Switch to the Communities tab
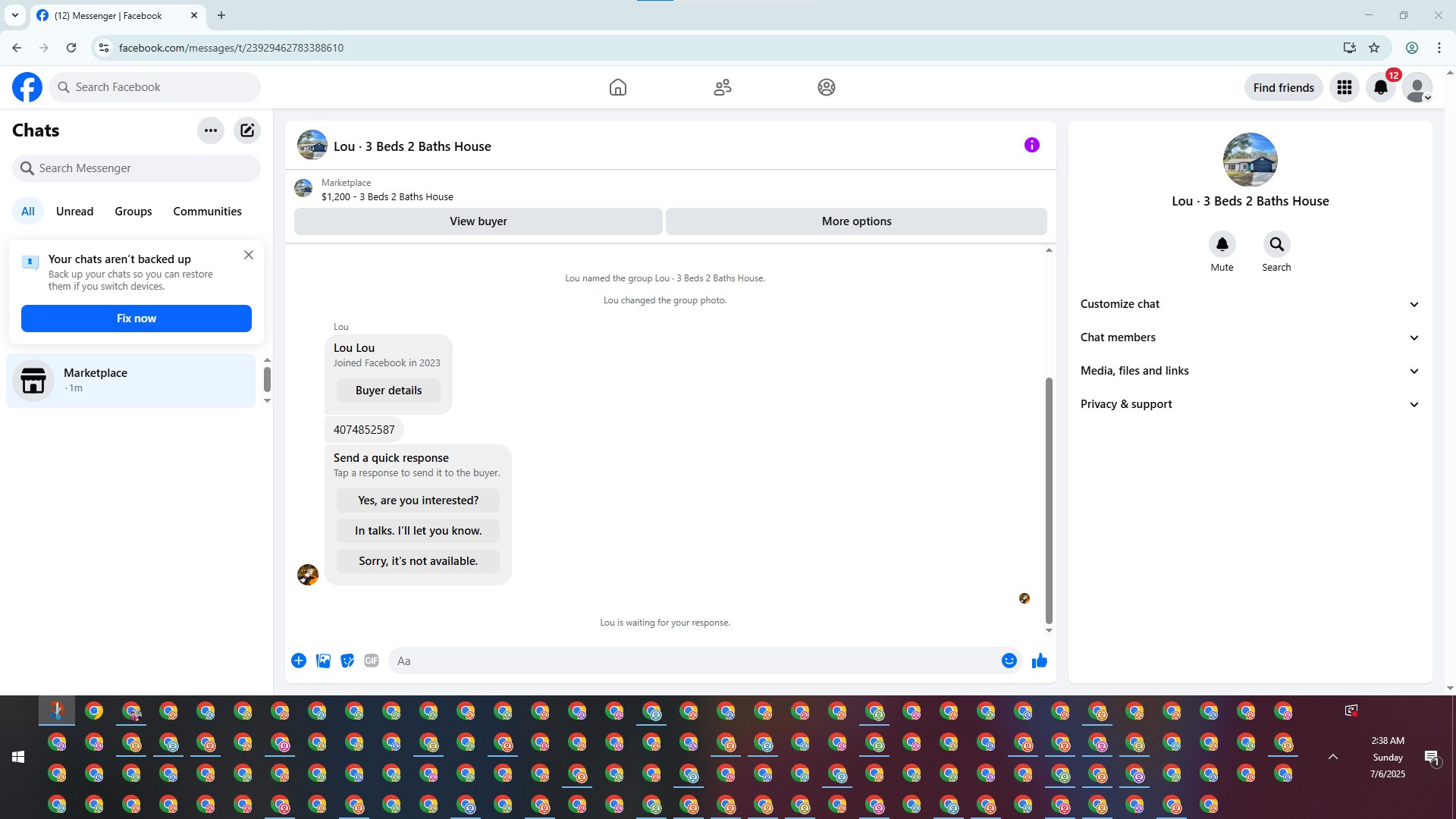The image size is (1456, 819). 207,212
